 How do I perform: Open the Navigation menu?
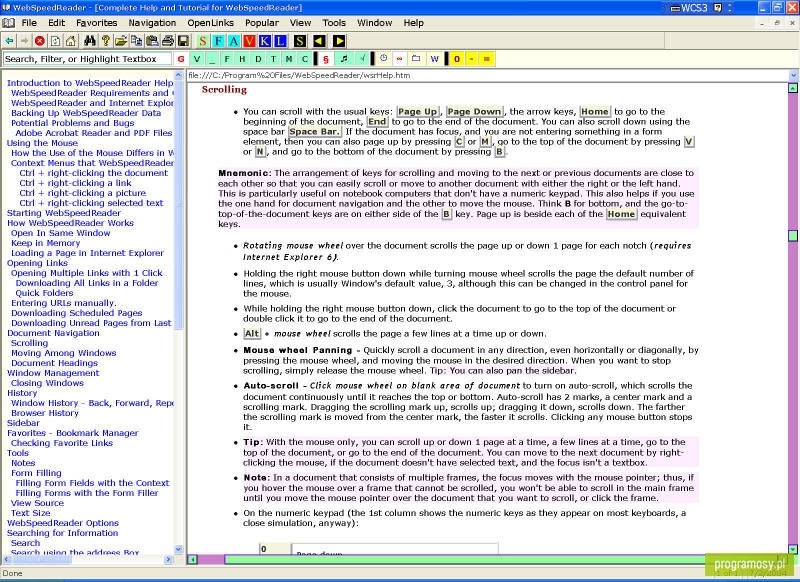pyautogui.click(x=152, y=23)
